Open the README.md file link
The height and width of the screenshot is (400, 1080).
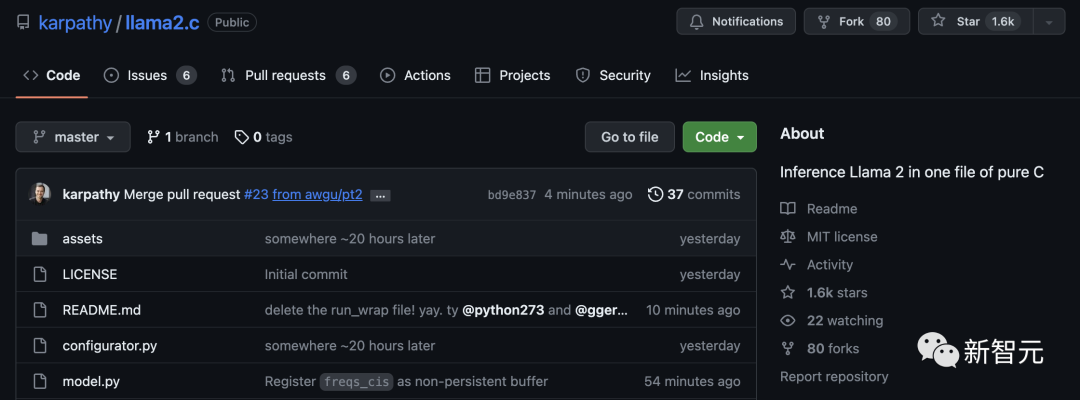click(x=101, y=310)
